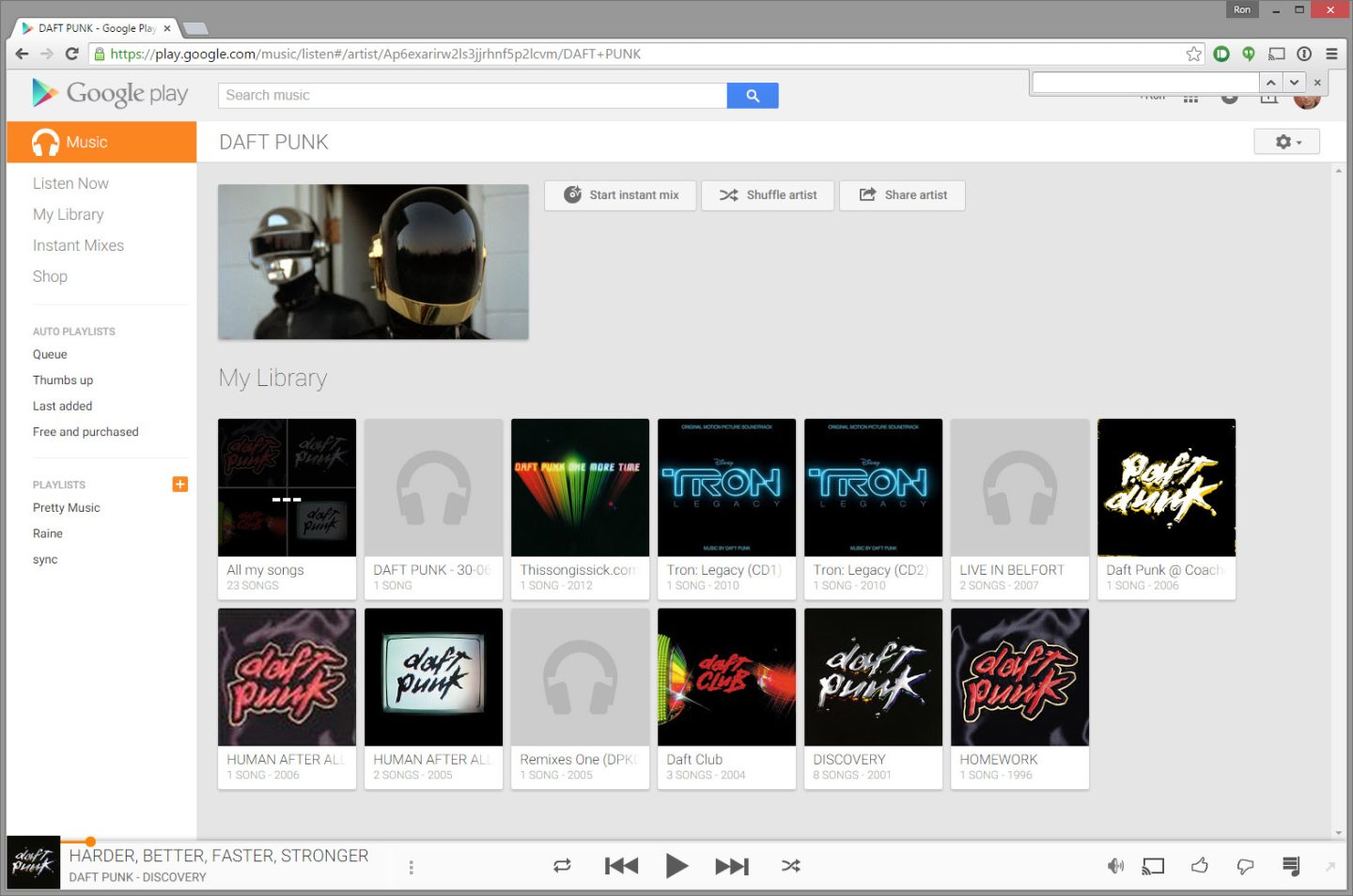Screen dimensions: 1353x896
Task: Click the Shuffle artist button
Action: 768,195
